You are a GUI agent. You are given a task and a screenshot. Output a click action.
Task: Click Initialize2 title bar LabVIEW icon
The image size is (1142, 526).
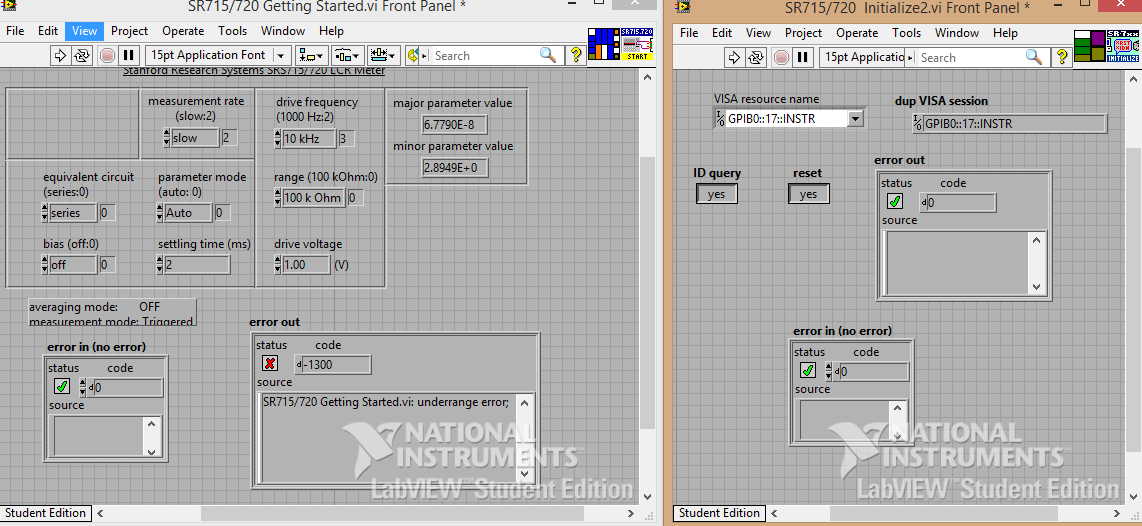(x=682, y=7)
